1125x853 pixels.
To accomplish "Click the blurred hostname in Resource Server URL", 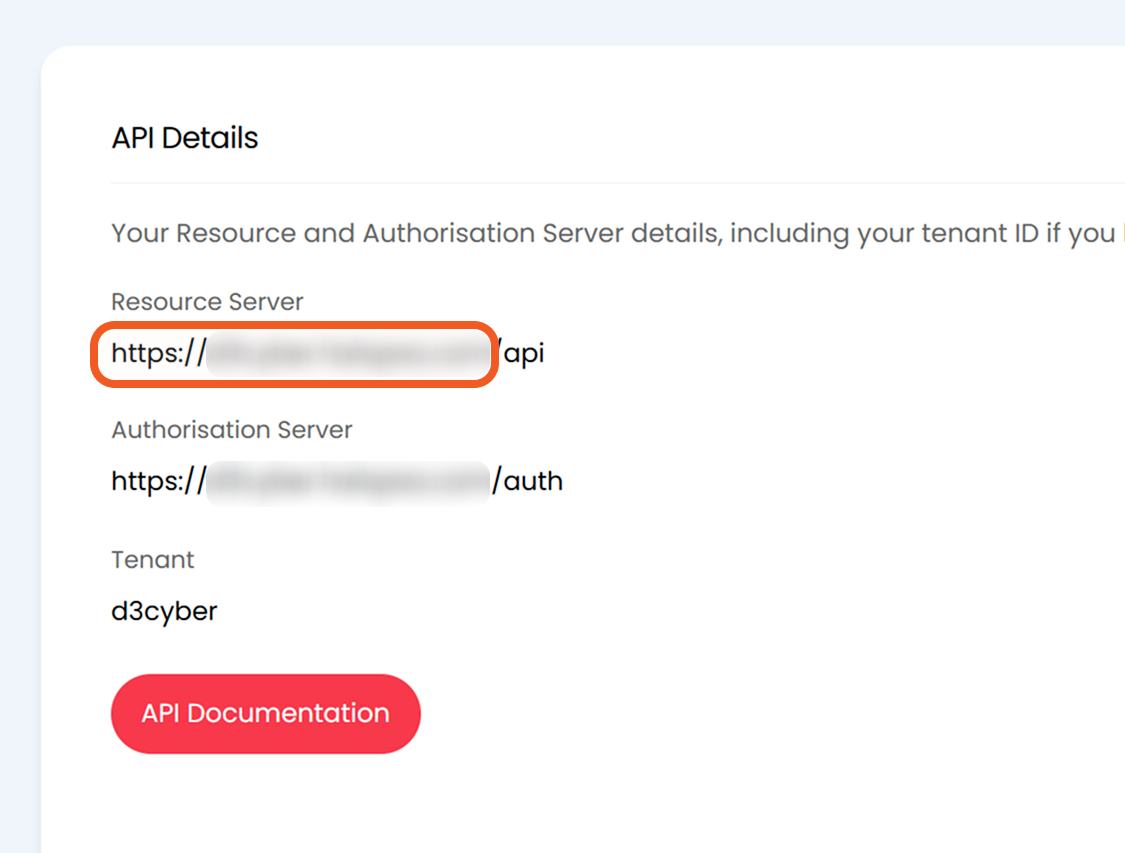I will 350,353.
